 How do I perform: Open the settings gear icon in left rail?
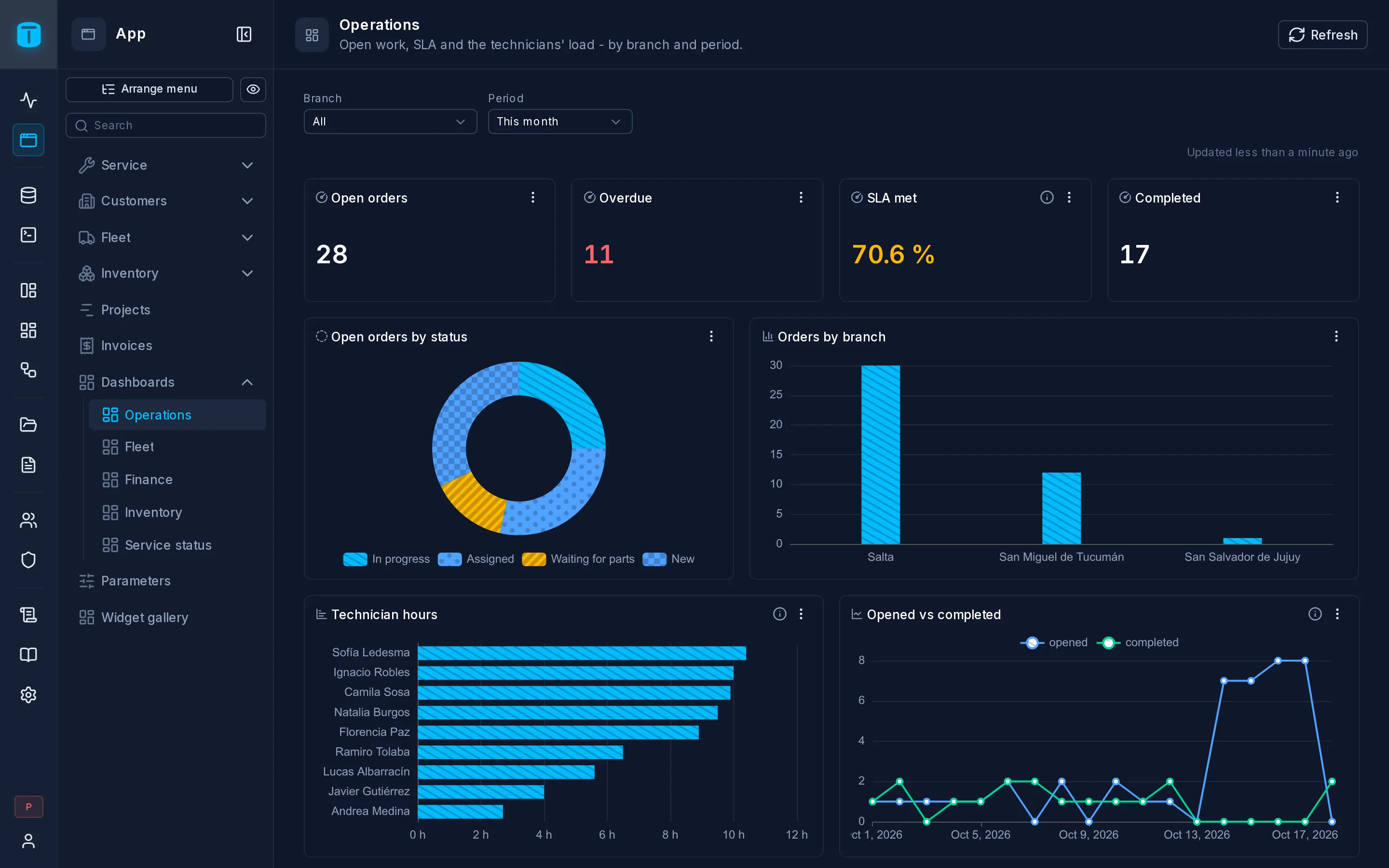pos(28,694)
